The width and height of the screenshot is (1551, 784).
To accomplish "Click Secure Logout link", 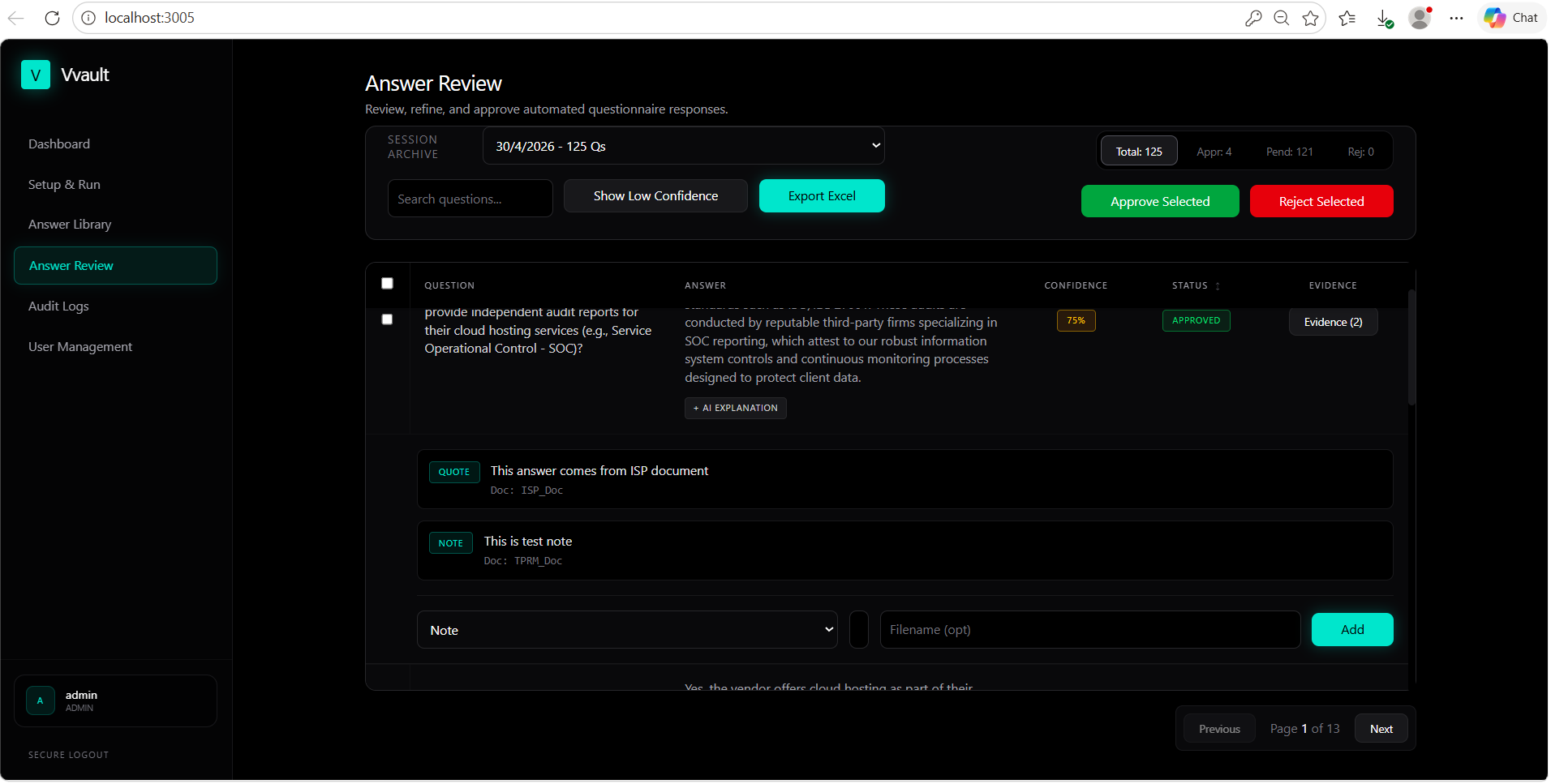I will pyautogui.click(x=68, y=755).
